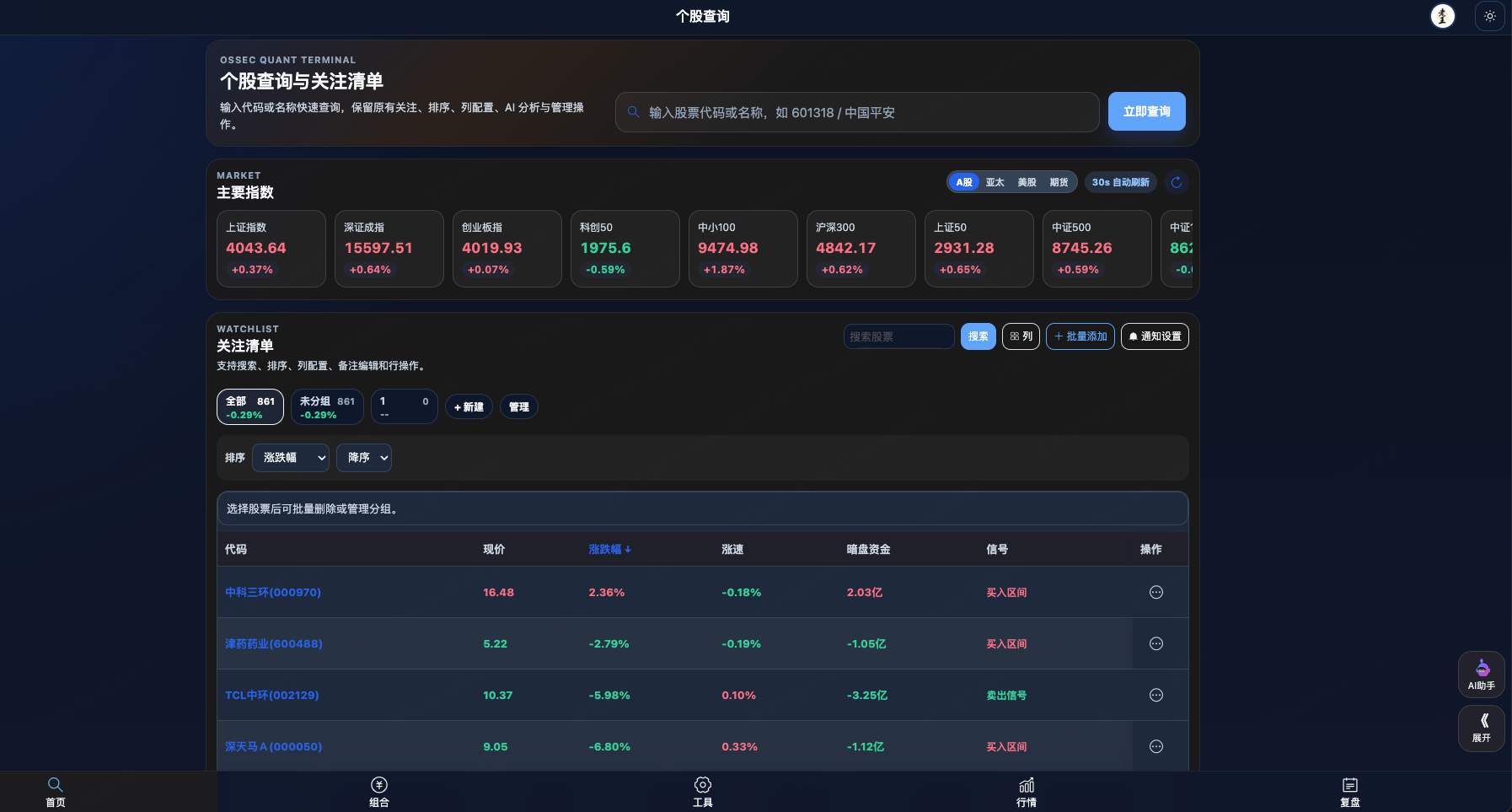The height and width of the screenshot is (812, 1512).
Task: Click the 管理 manage groups button
Action: coord(519,407)
